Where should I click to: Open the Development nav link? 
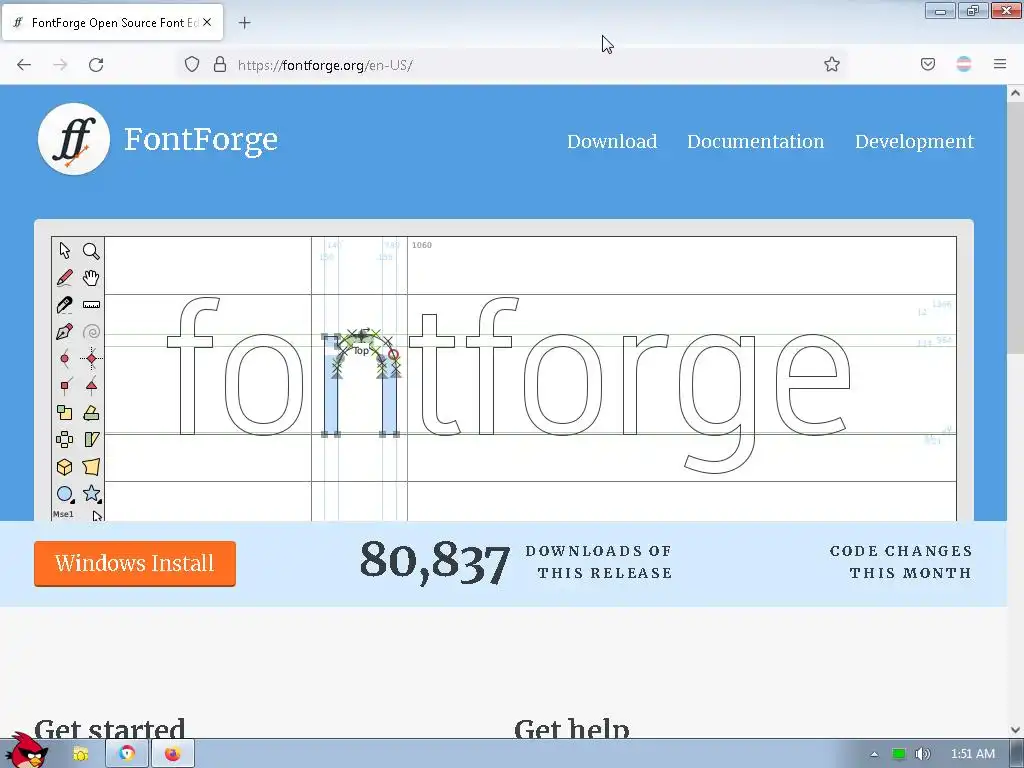coord(914,141)
